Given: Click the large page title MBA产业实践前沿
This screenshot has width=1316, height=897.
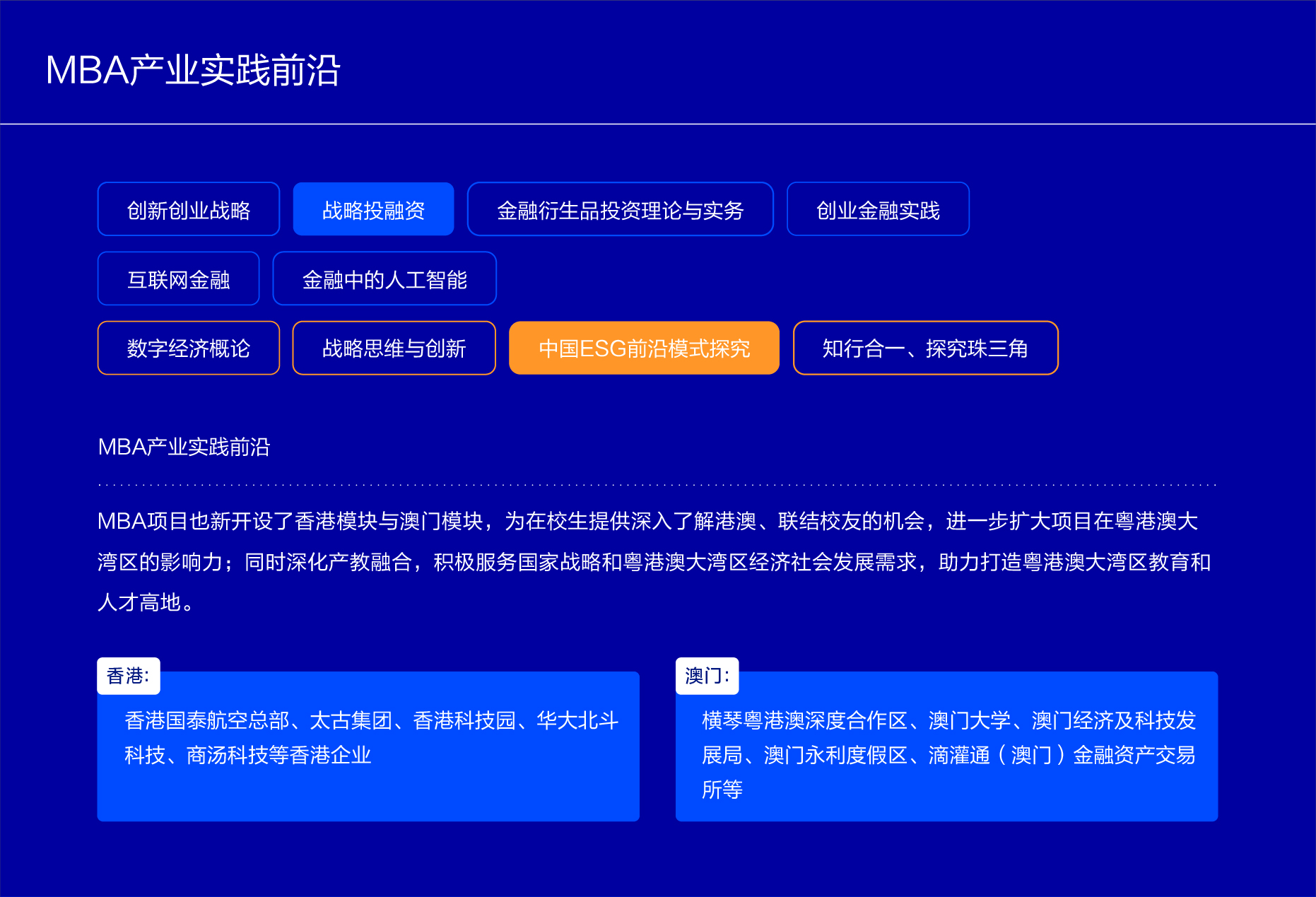Looking at the screenshot, I should point(193,71).
